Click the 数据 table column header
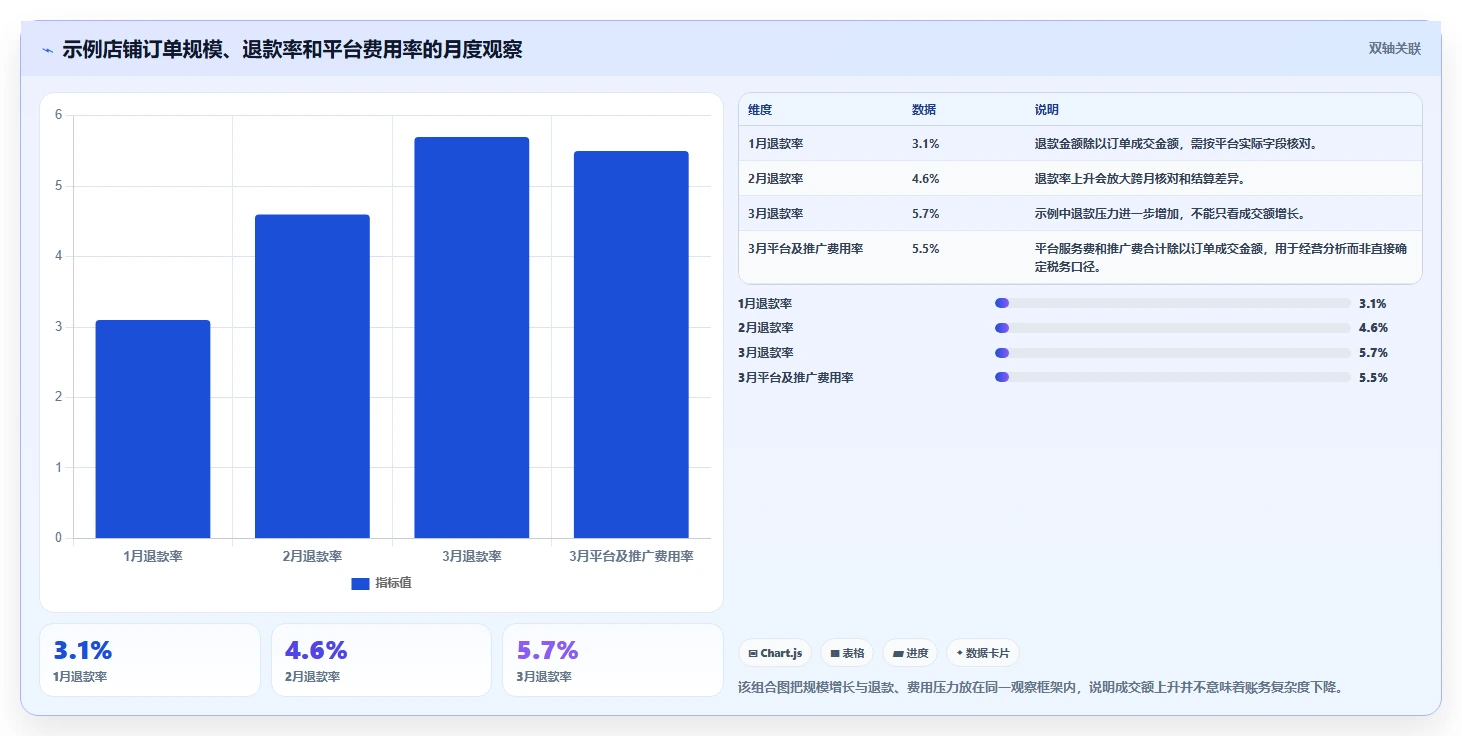This screenshot has height=736, width=1462. (x=924, y=110)
